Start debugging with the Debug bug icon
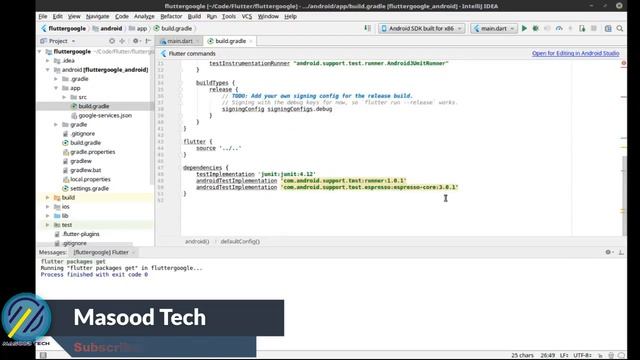This screenshot has width=640, height=360. (x=536, y=28)
